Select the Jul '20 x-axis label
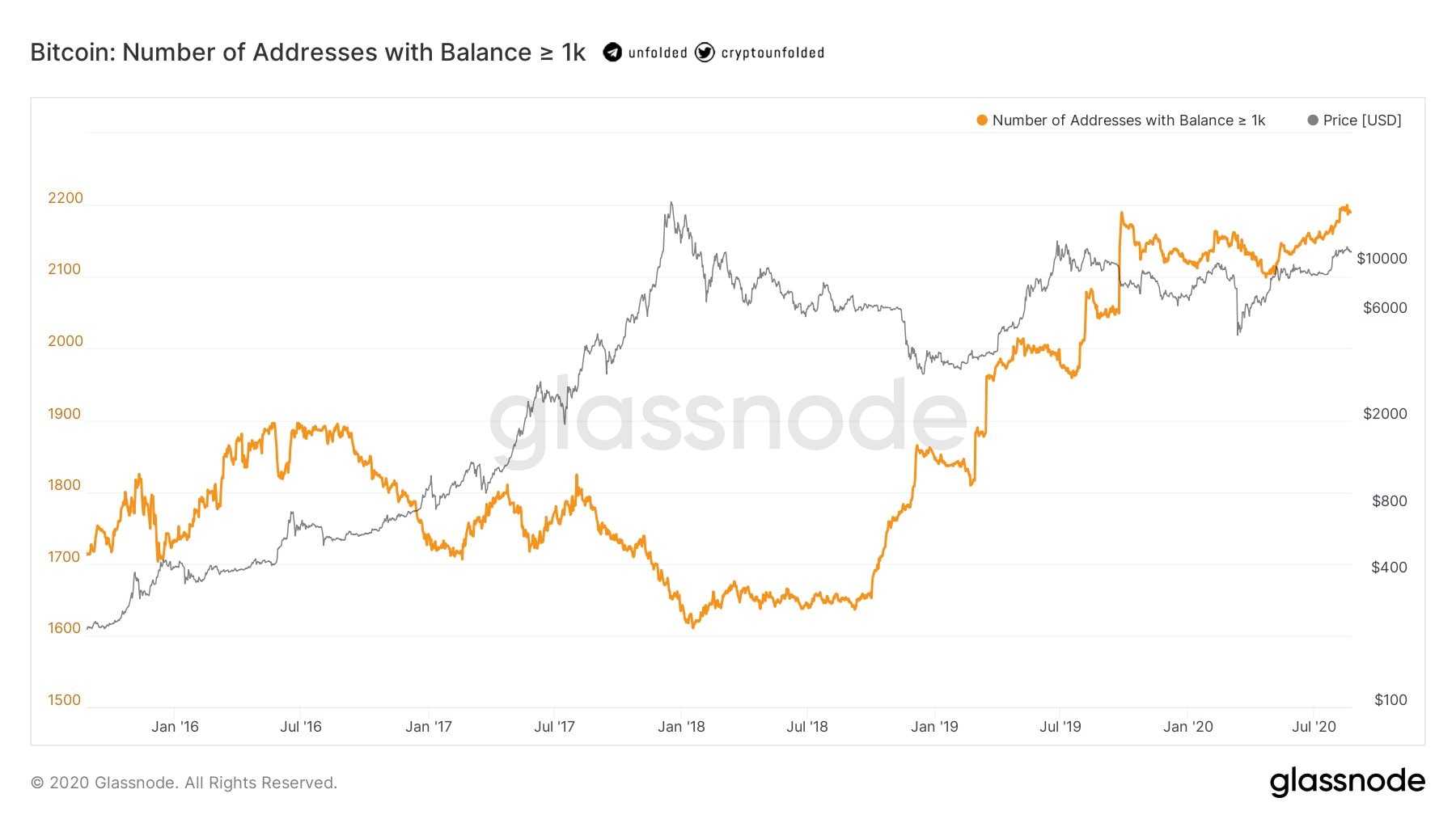This screenshot has width=1456, height=819. [x=1314, y=727]
